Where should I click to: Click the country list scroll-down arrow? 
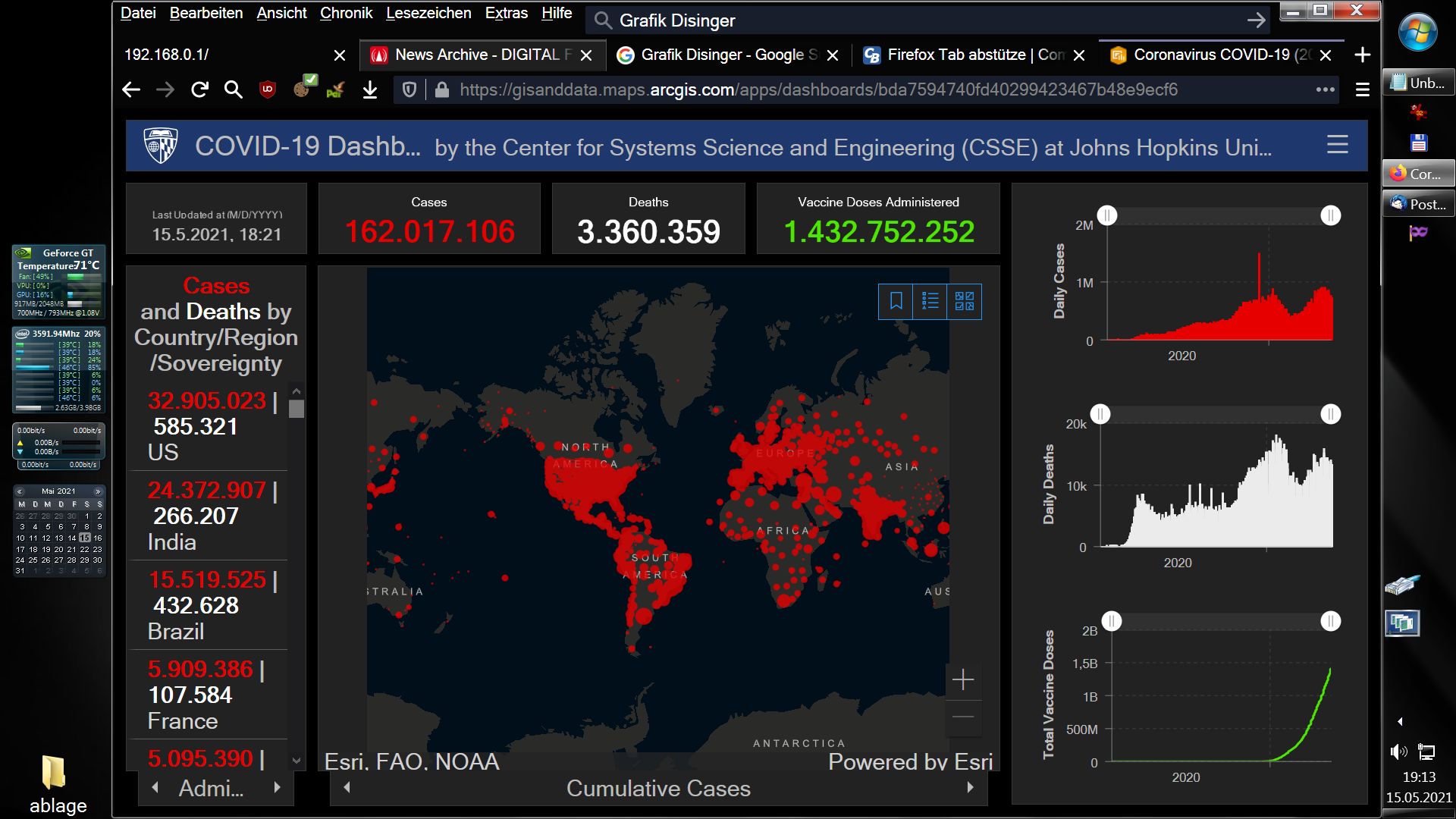click(x=297, y=760)
